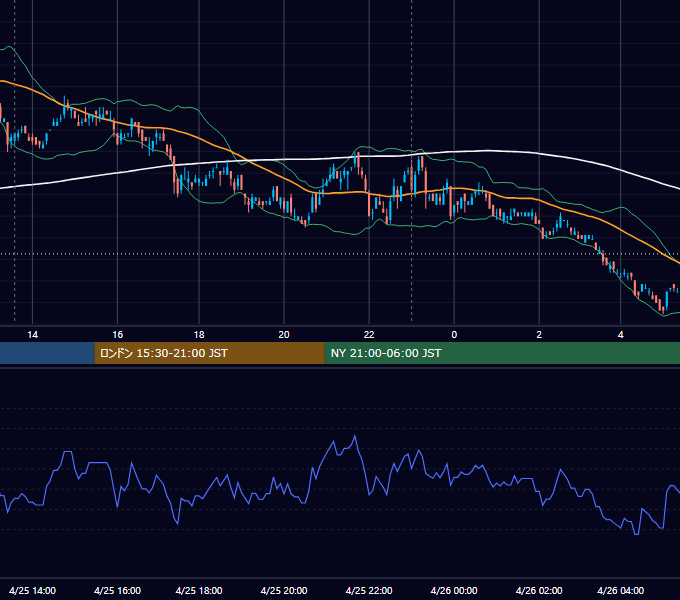The width and height of the screenshot is (680, 600).
Task: Click the 4/26 04:00 date label
Action: click(621, 590)
